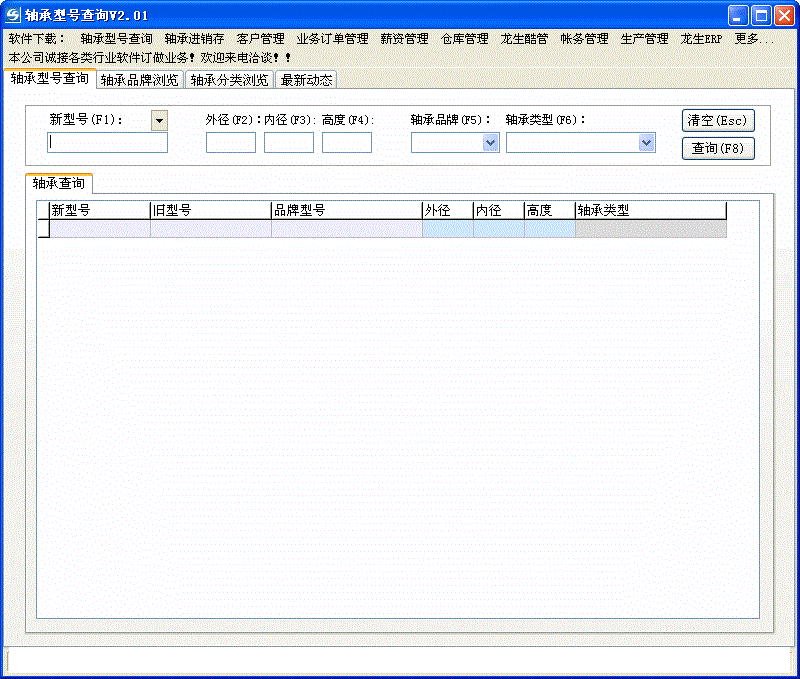
Task: Click the 品牌型号 column header
Action: click(x=347, y=210)
